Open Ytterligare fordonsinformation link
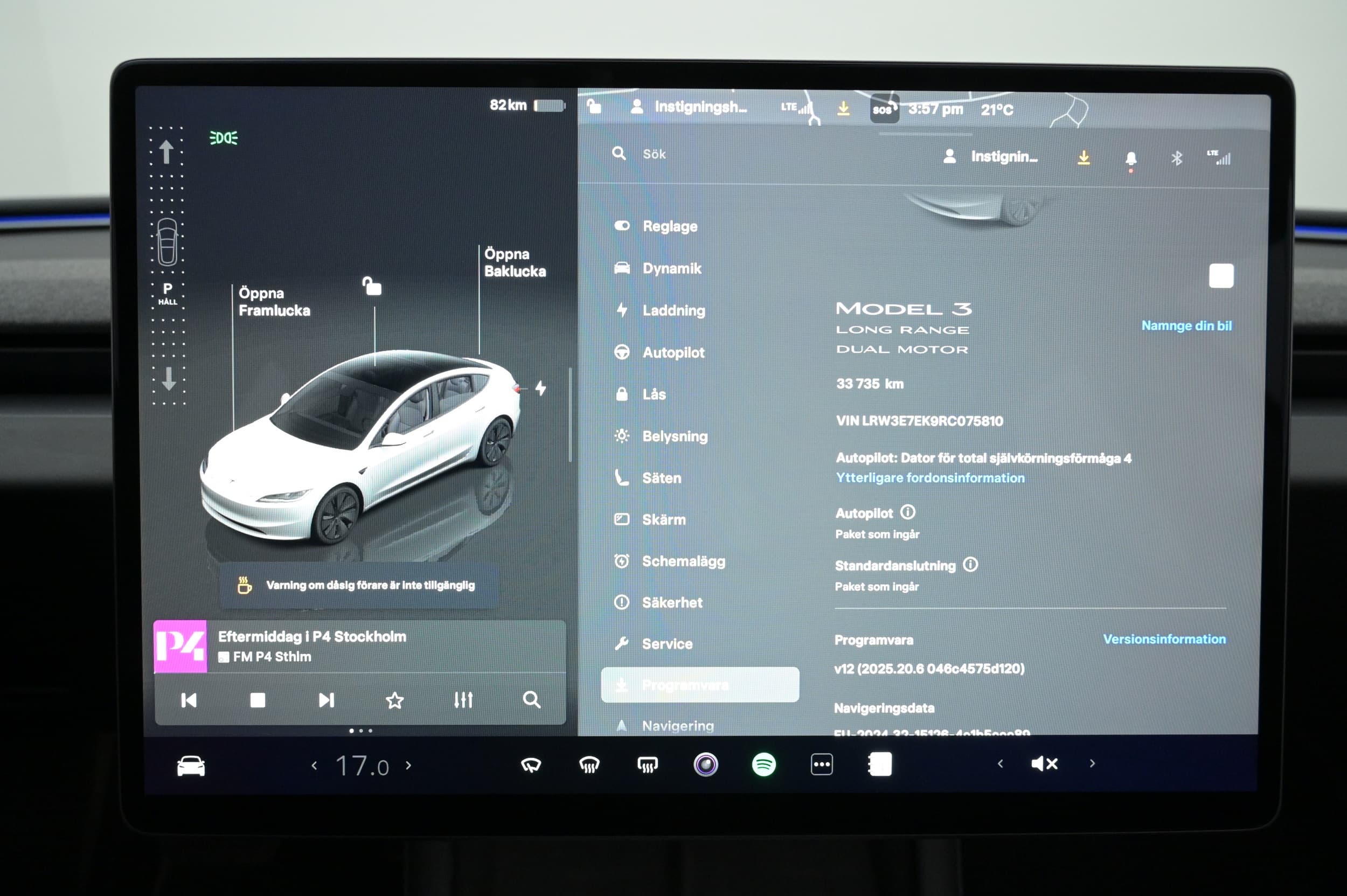The image size is (1347, 896). (930, 478)
